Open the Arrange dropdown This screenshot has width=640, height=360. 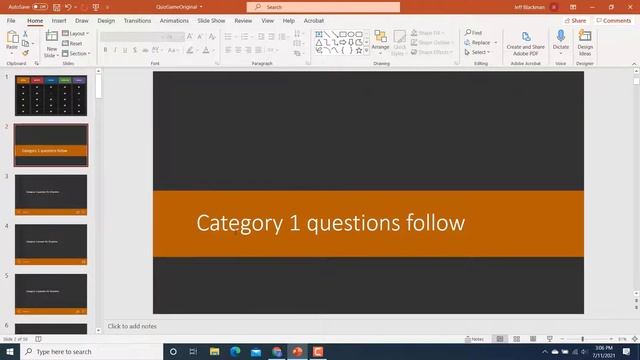coord(380,43)
